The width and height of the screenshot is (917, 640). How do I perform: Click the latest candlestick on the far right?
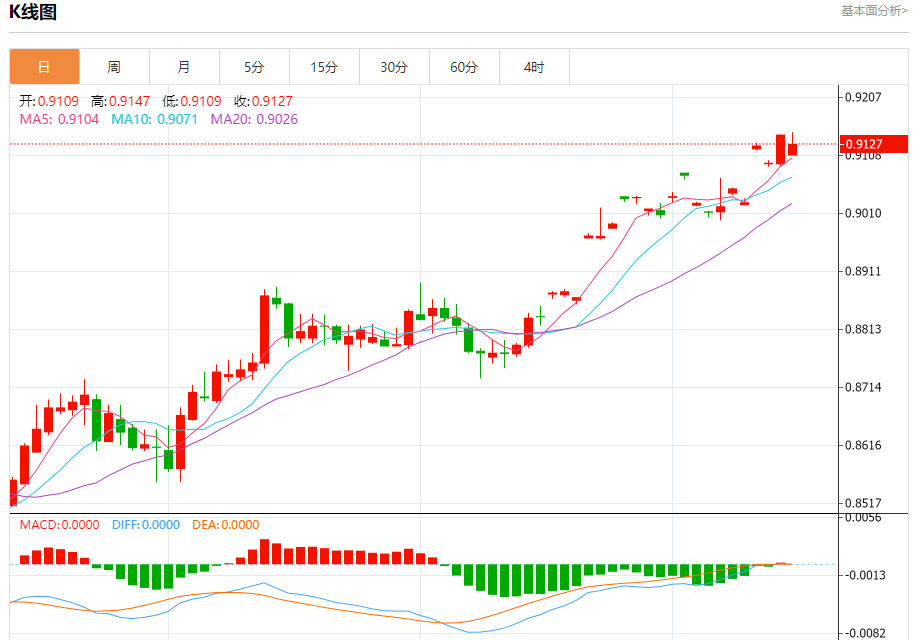pos(792,146)
